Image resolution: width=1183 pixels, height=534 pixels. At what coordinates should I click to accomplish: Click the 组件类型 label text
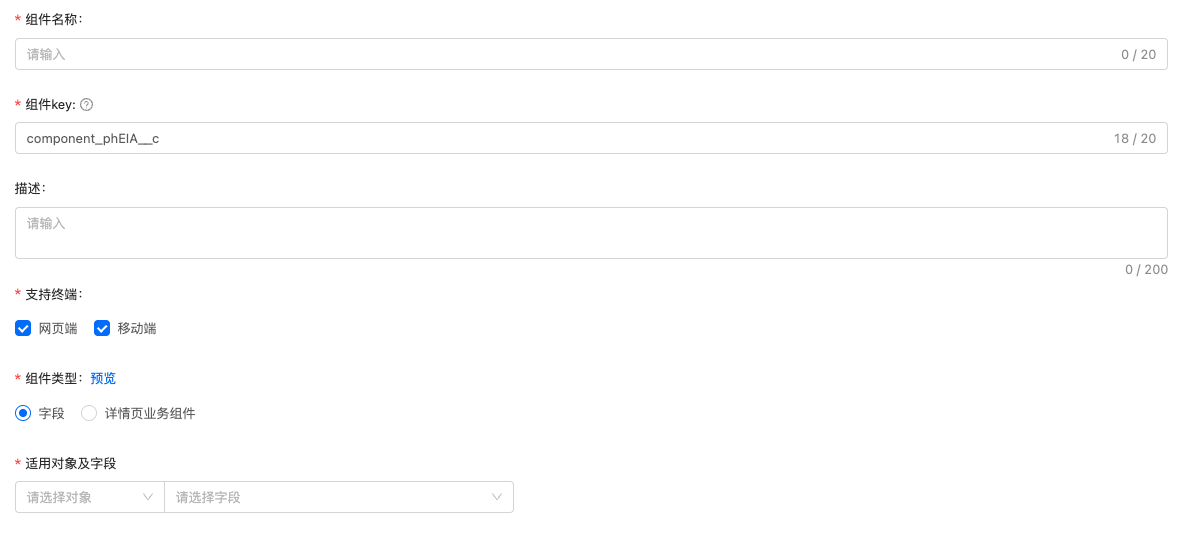click(54, 378)
